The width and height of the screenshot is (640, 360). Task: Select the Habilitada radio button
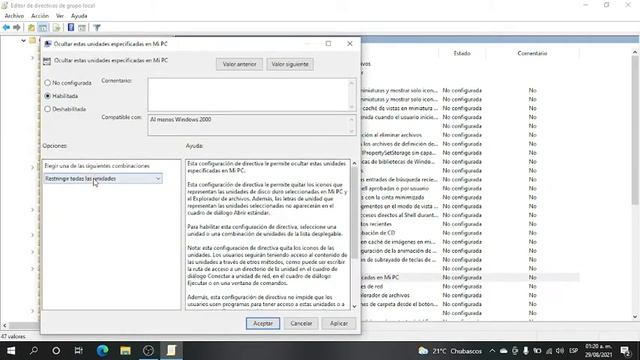(x=48, y=96)
